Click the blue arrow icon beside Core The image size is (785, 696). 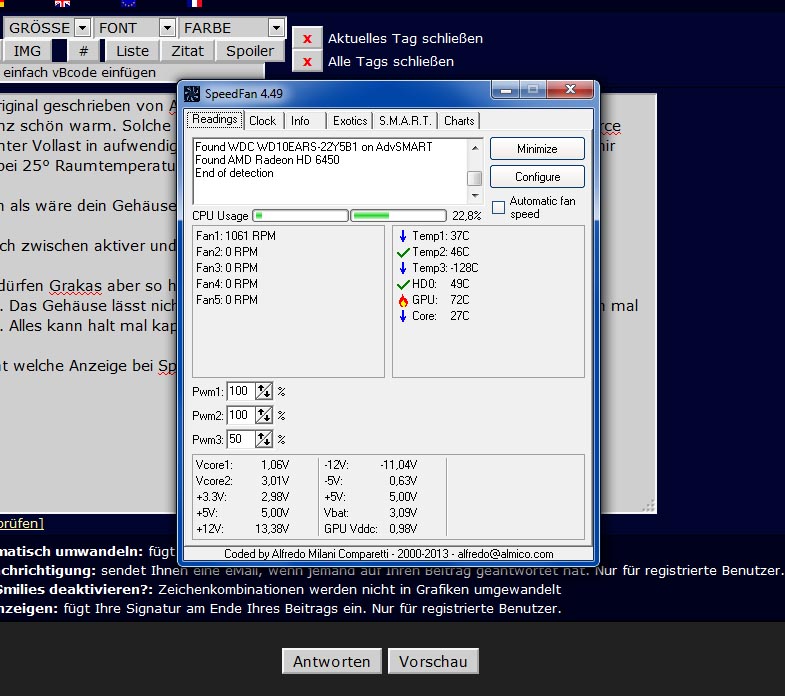(x=403, y=316)
